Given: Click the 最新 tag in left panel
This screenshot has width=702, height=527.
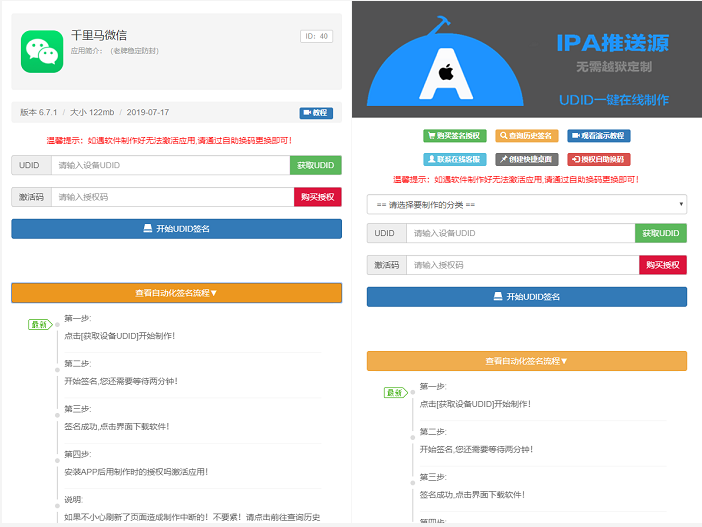Looking at the screenshot, I should (x=40, y=325).
